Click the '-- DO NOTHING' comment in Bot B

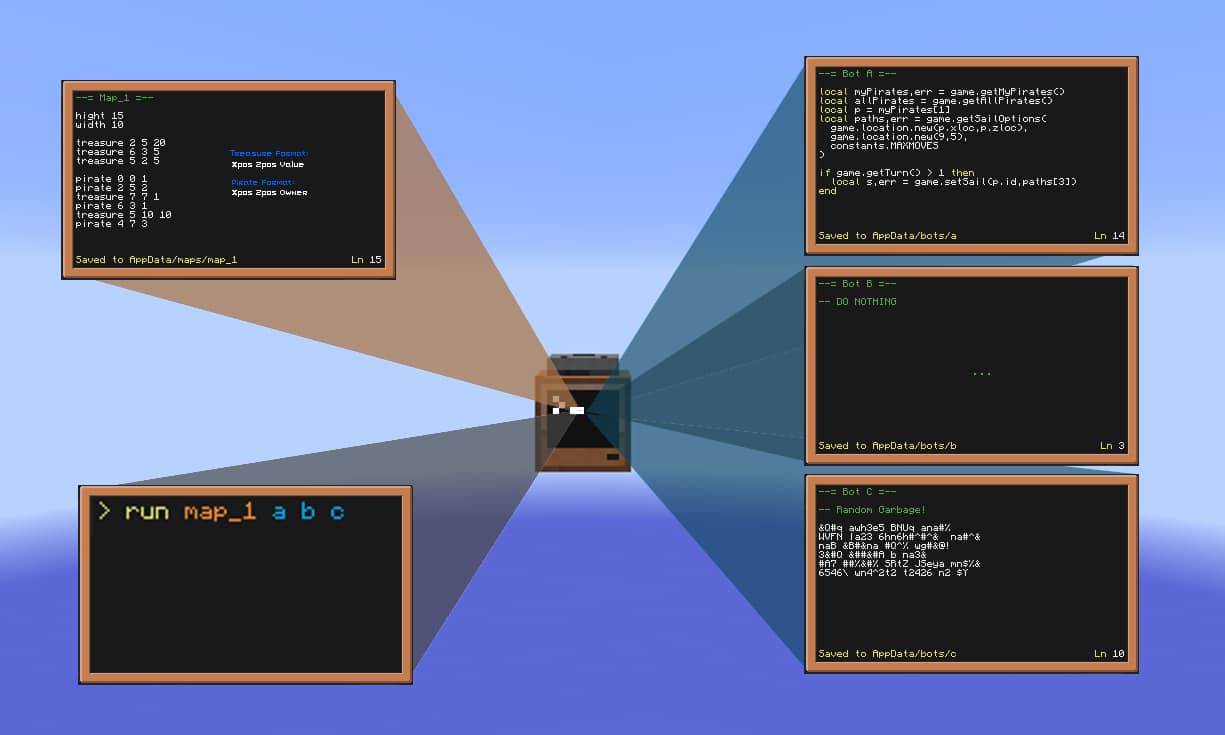tap(857, 301)
